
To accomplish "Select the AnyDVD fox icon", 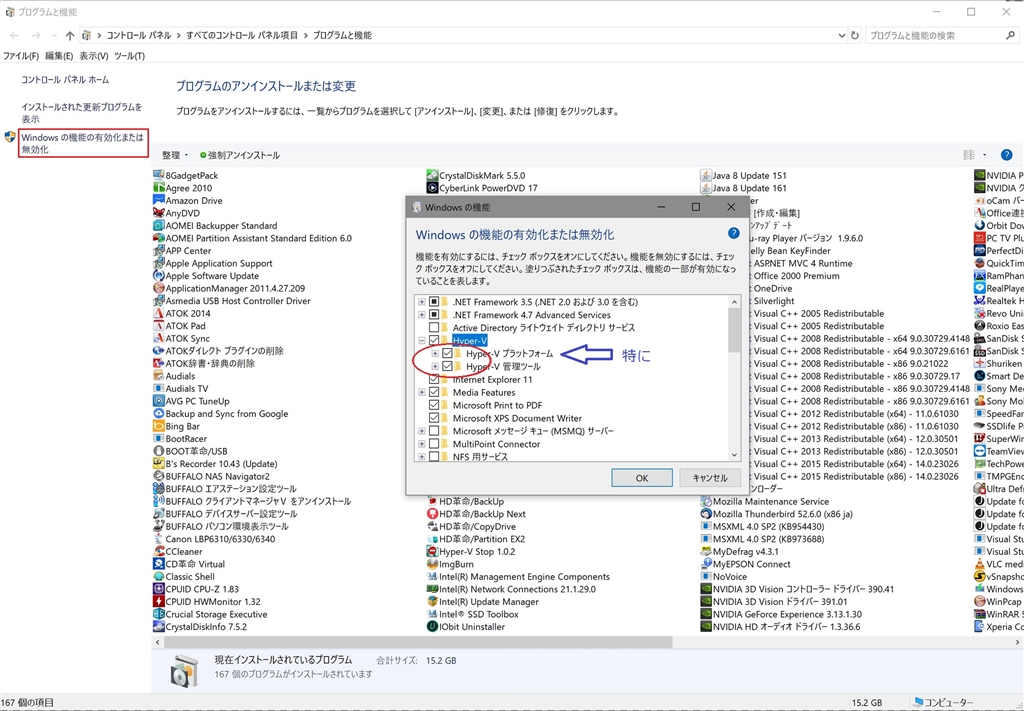I will (158, 213).
